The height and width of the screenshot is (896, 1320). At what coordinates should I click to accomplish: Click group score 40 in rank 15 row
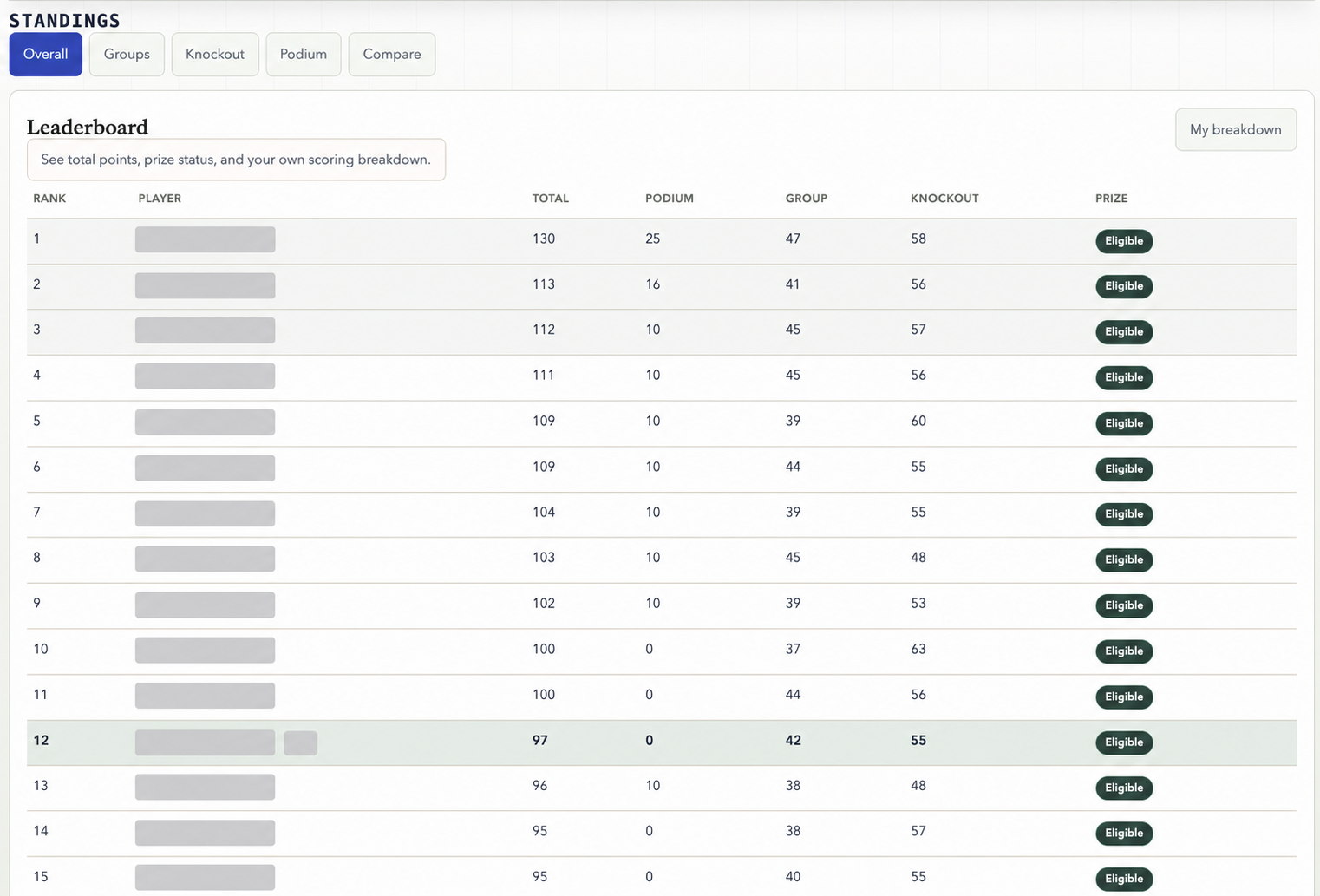coord(793,877)
